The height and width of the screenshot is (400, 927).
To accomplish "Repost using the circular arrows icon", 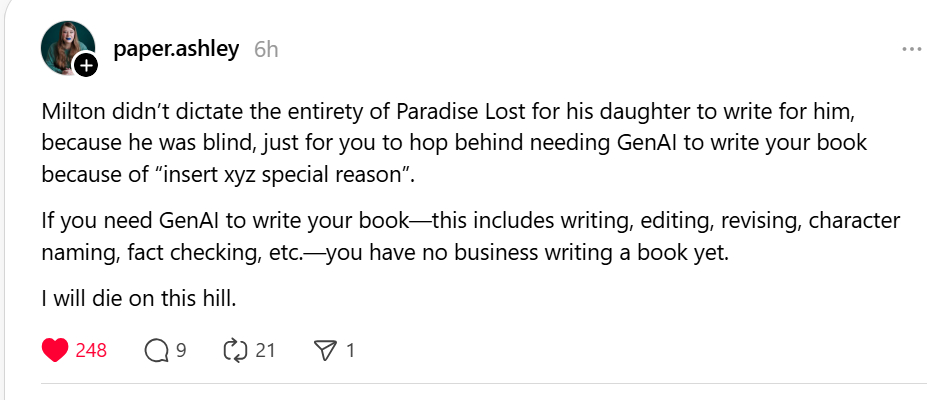I will [235, 350].
